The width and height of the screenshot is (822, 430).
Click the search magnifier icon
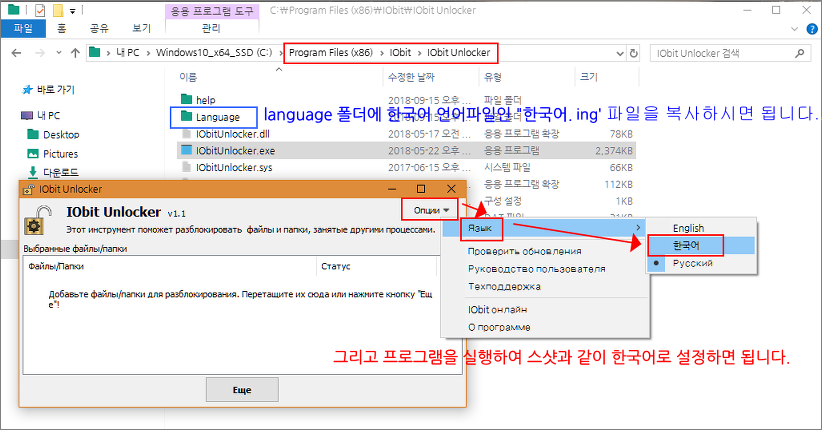click(x=799, y=53)
